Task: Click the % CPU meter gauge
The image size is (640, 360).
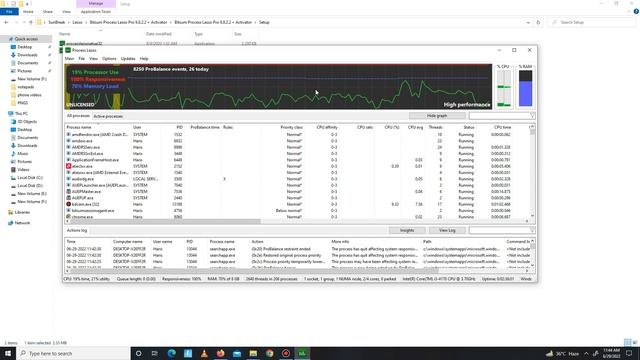Action: tap(504, 88)
